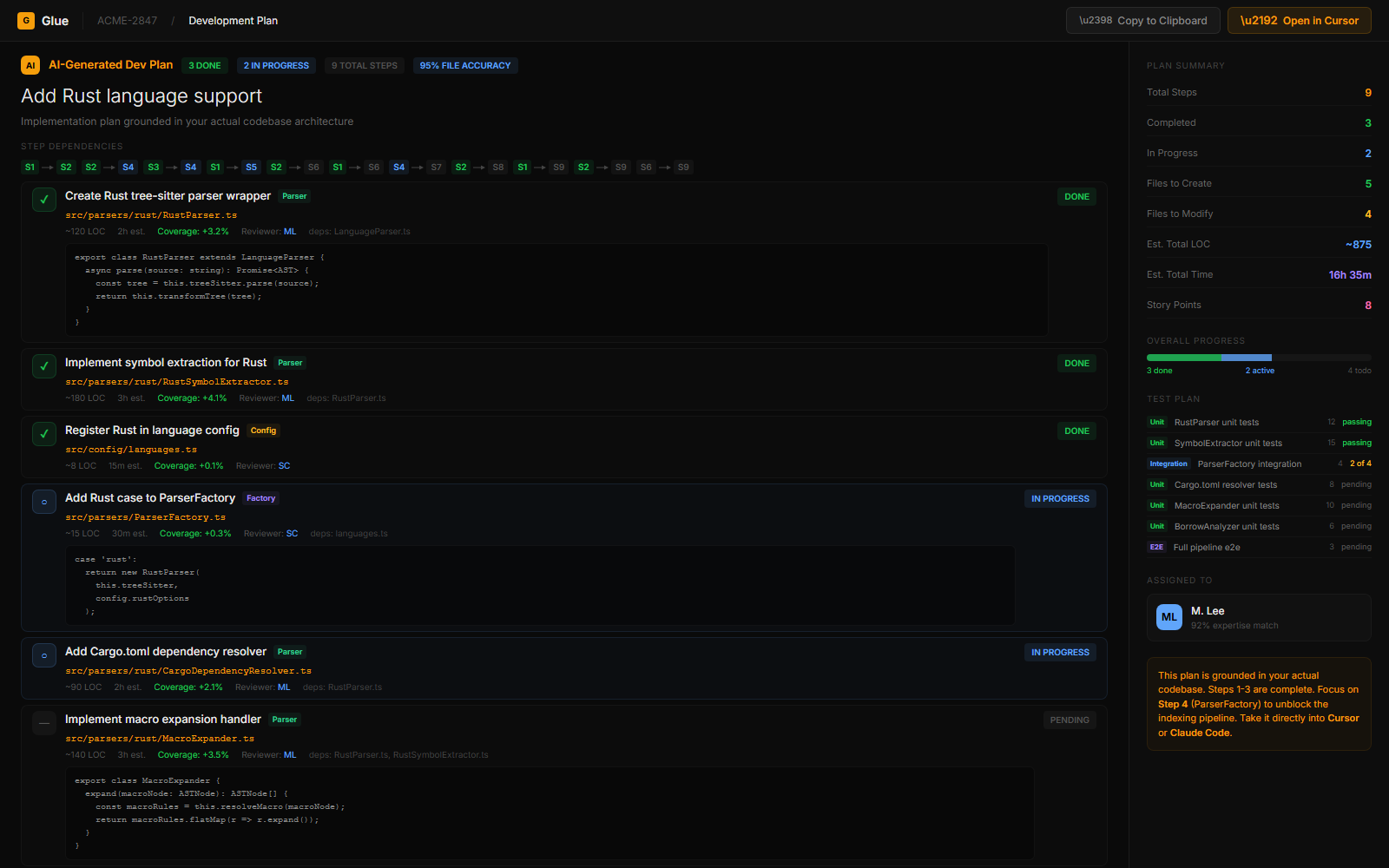Open the ACME-2847 breadcrumb
Viewport: 1389px width, 868px height.
point(127,20)
